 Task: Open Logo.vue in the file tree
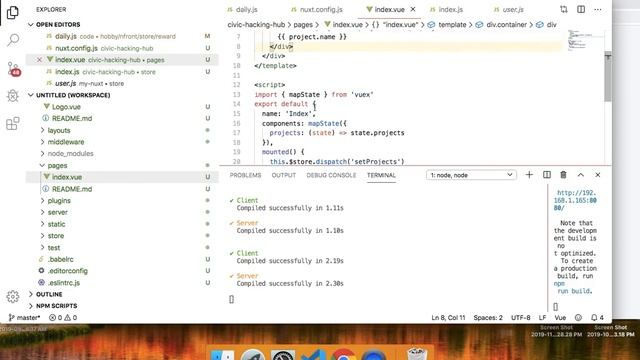[x=66, y=107]
